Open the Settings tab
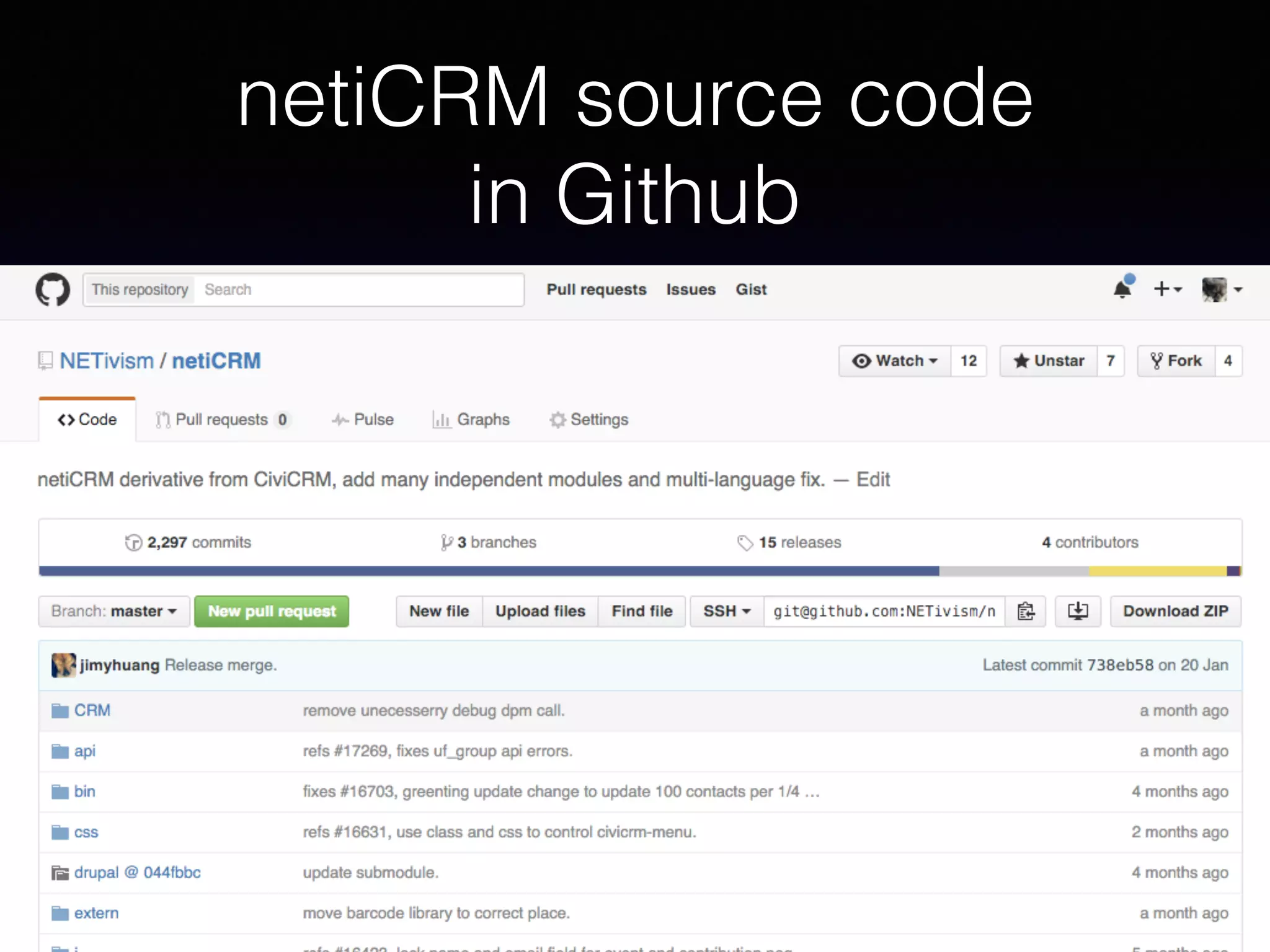 (589, 420)
